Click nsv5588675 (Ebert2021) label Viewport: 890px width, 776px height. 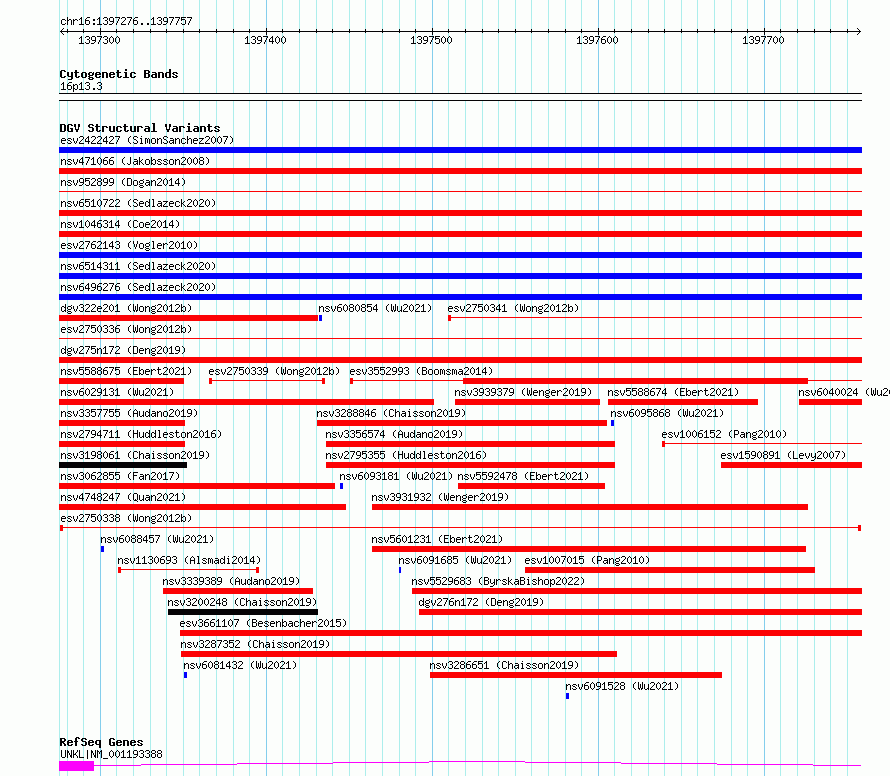[126, 371]
